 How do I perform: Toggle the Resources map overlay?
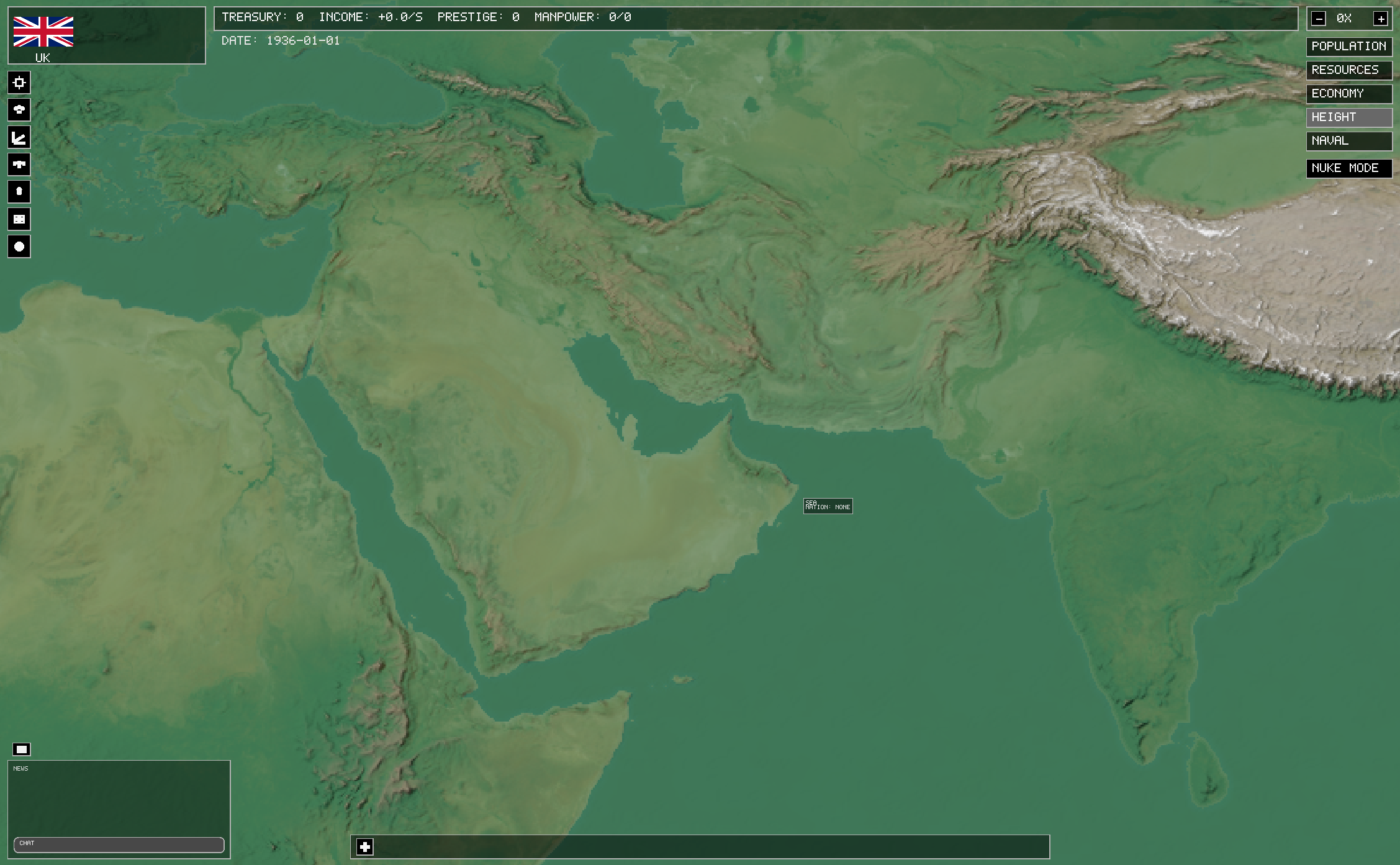coord(1348,70)
